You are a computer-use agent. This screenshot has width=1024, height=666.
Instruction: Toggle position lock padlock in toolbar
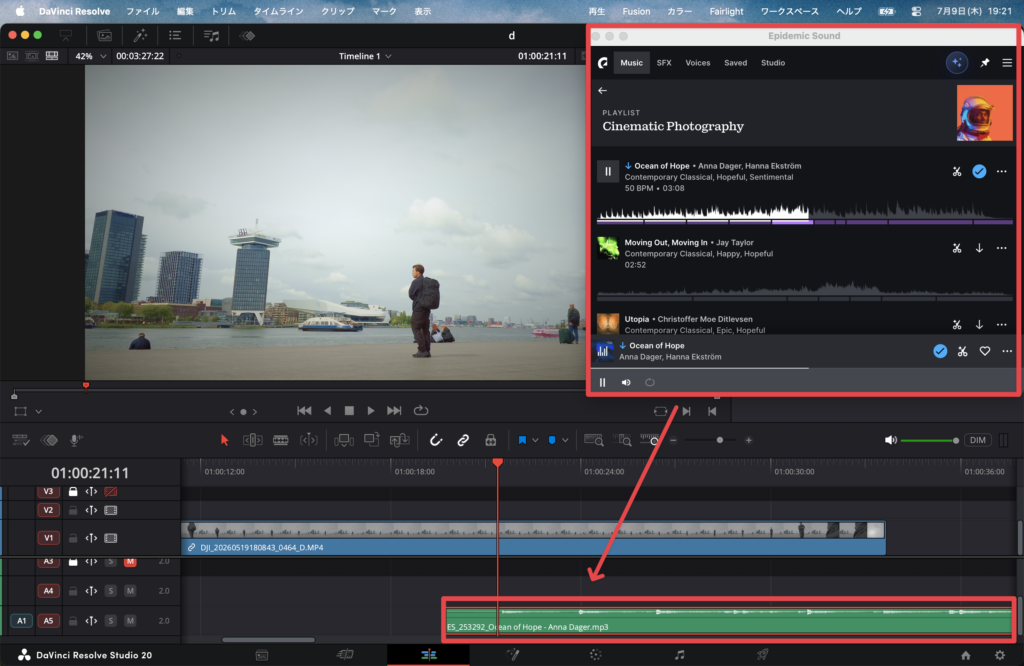(x=490, y=440)
